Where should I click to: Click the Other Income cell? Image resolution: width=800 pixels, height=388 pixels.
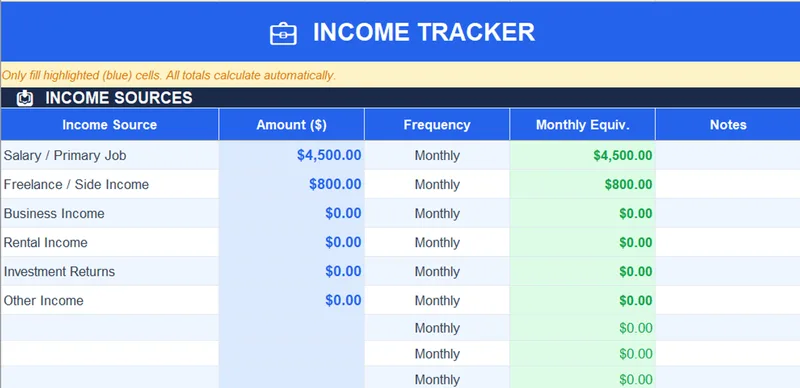[x=110, y=300]
